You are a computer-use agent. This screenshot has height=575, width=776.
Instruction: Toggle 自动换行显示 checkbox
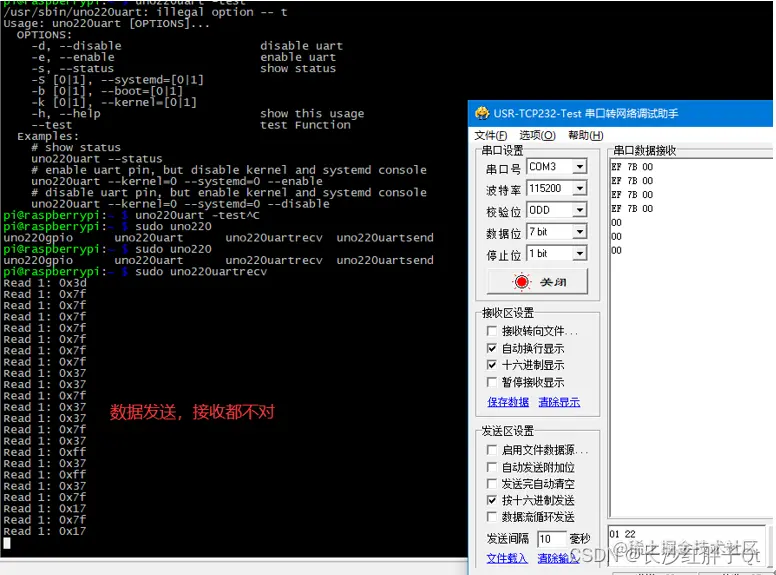tap(491, 348)
